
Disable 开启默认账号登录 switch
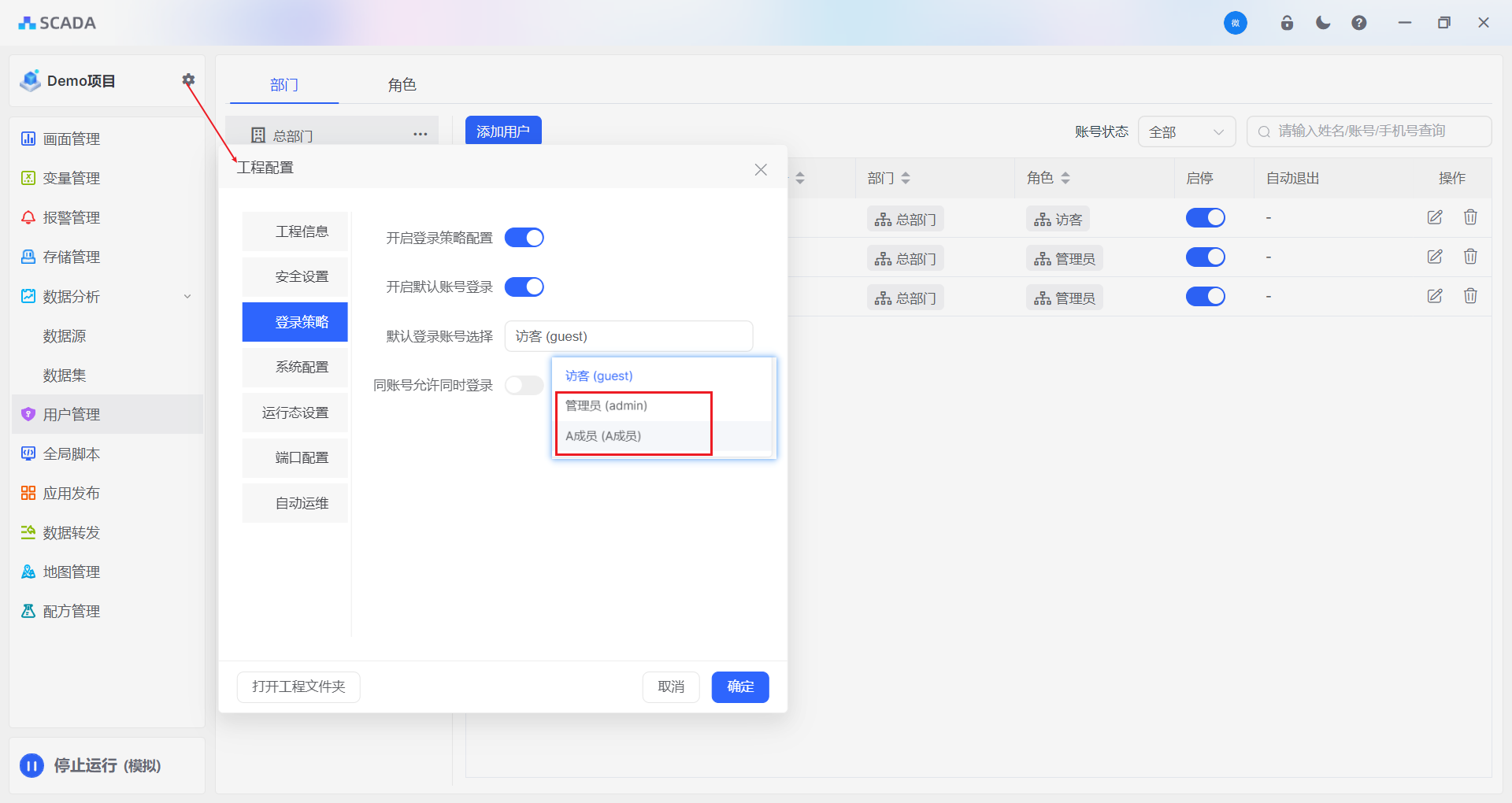click(524, 287)
